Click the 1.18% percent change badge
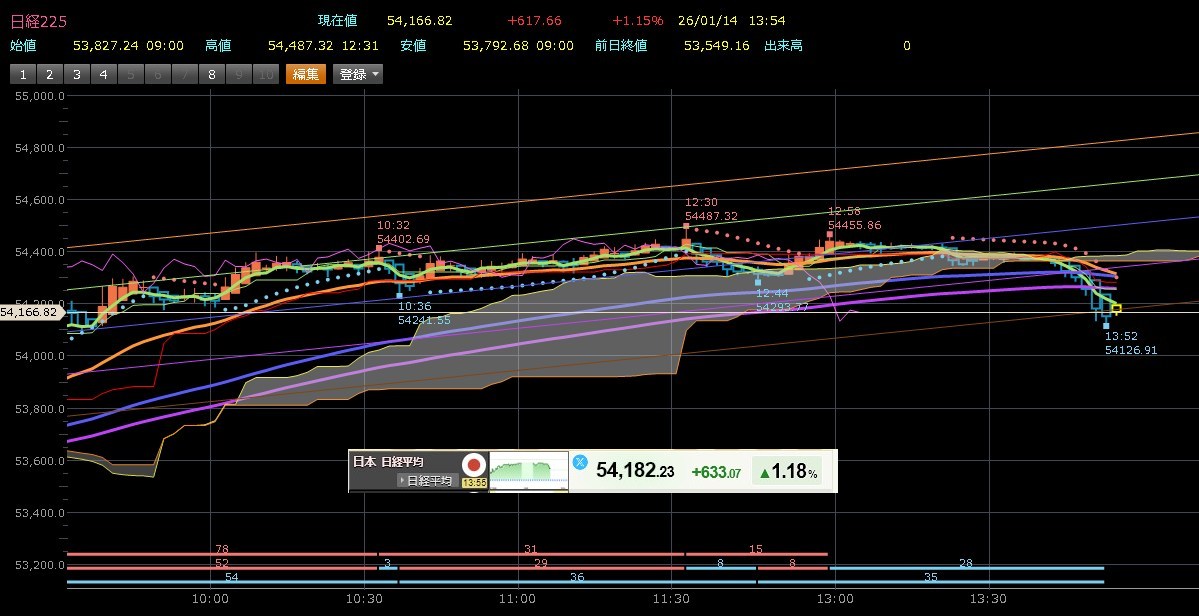Image resolution: width=1199 pixels, height=616 pixels. coord(786,471)
